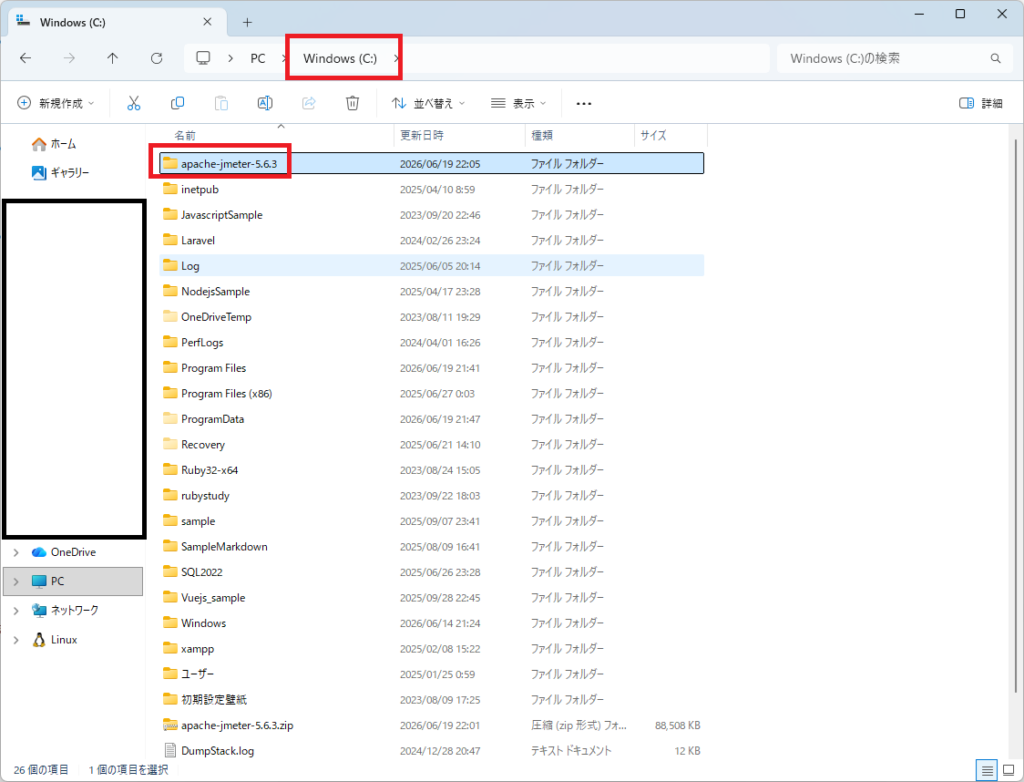1024x782 pixels.
Task: Click the chevron after Windows (C:) in address bar
Action: coord(396,58)
